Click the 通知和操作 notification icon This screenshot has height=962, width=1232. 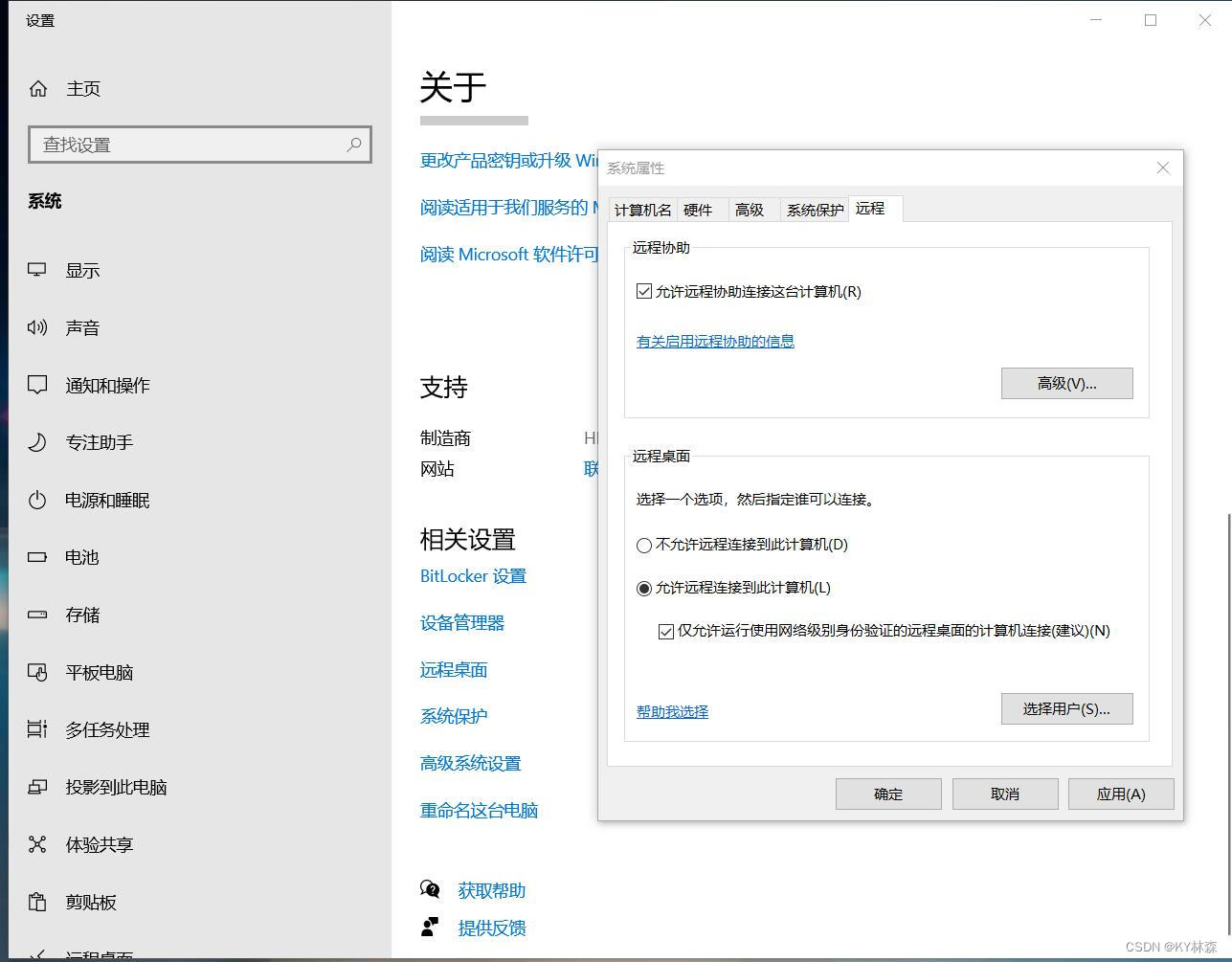[37, 385]
